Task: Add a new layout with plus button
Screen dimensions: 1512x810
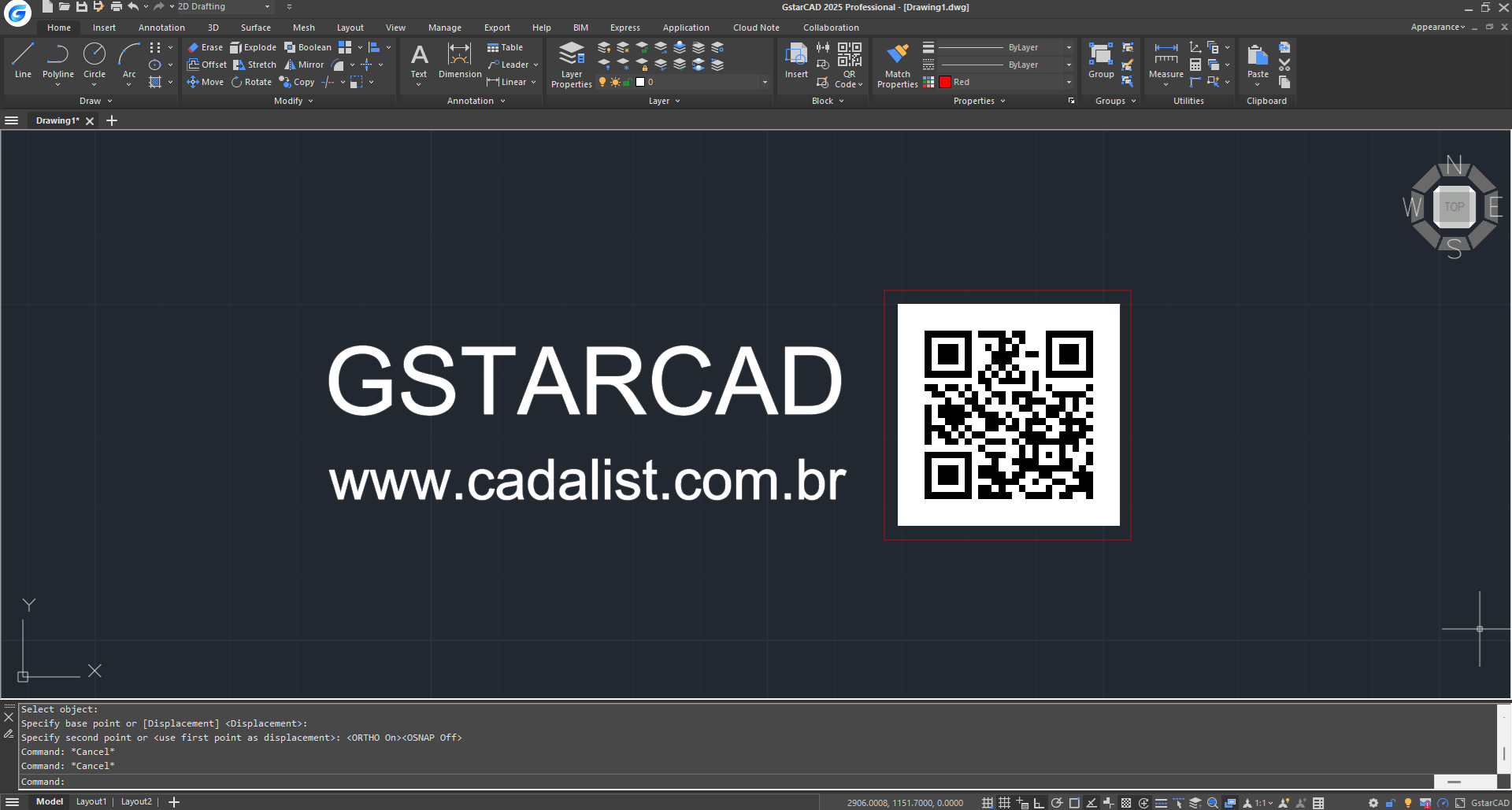Action: [174, 801]
